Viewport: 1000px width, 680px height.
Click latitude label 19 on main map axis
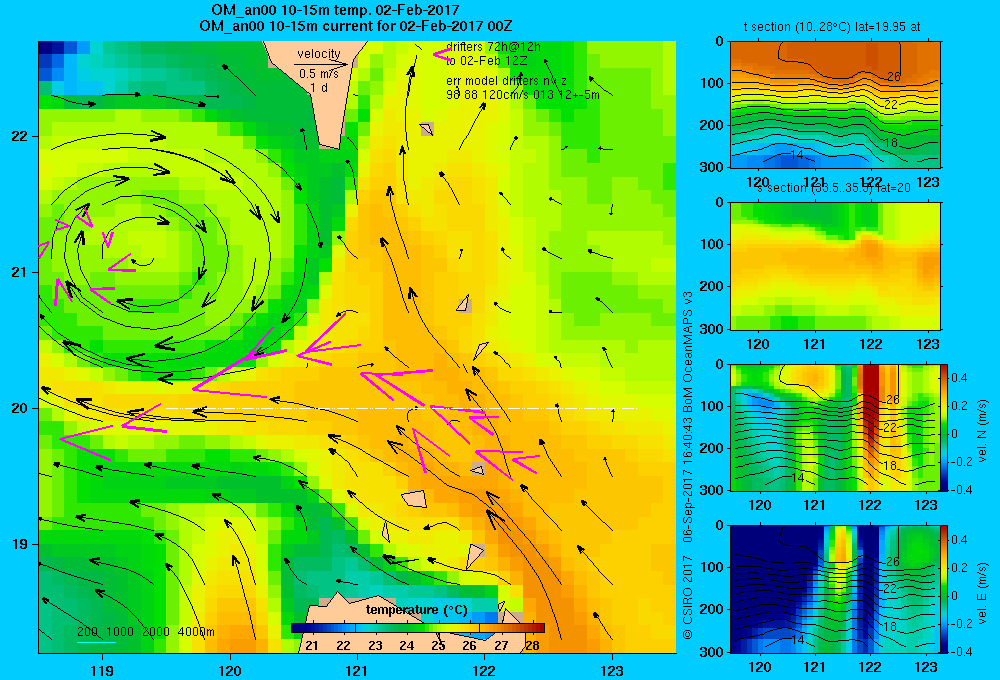[x=19, y=544]
